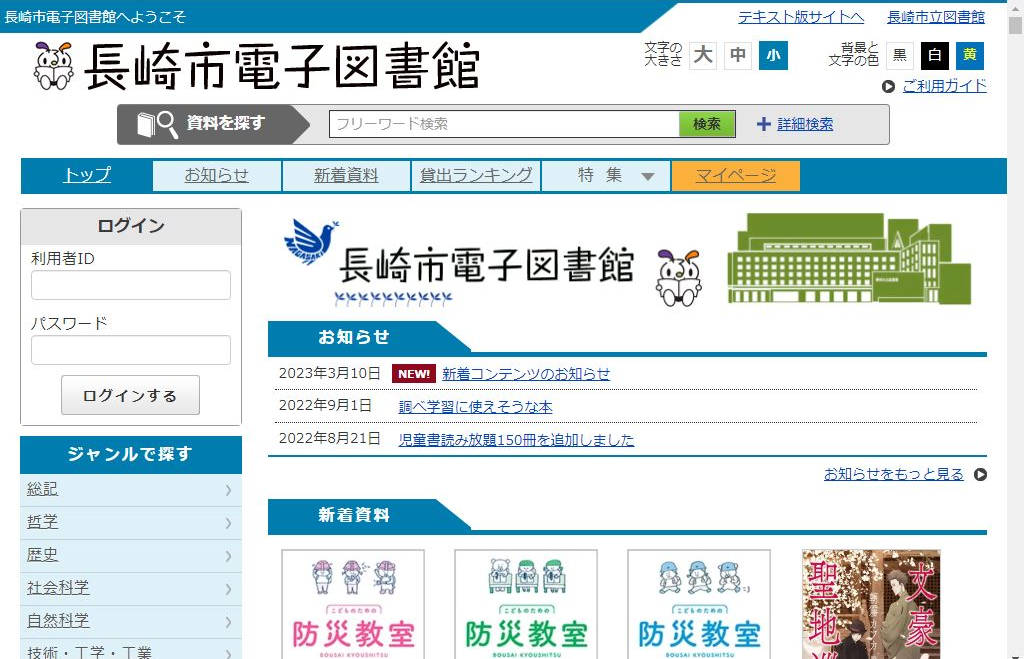Set text size to 小
This screenshot has height=659, width=1024.
coord(773,55)
